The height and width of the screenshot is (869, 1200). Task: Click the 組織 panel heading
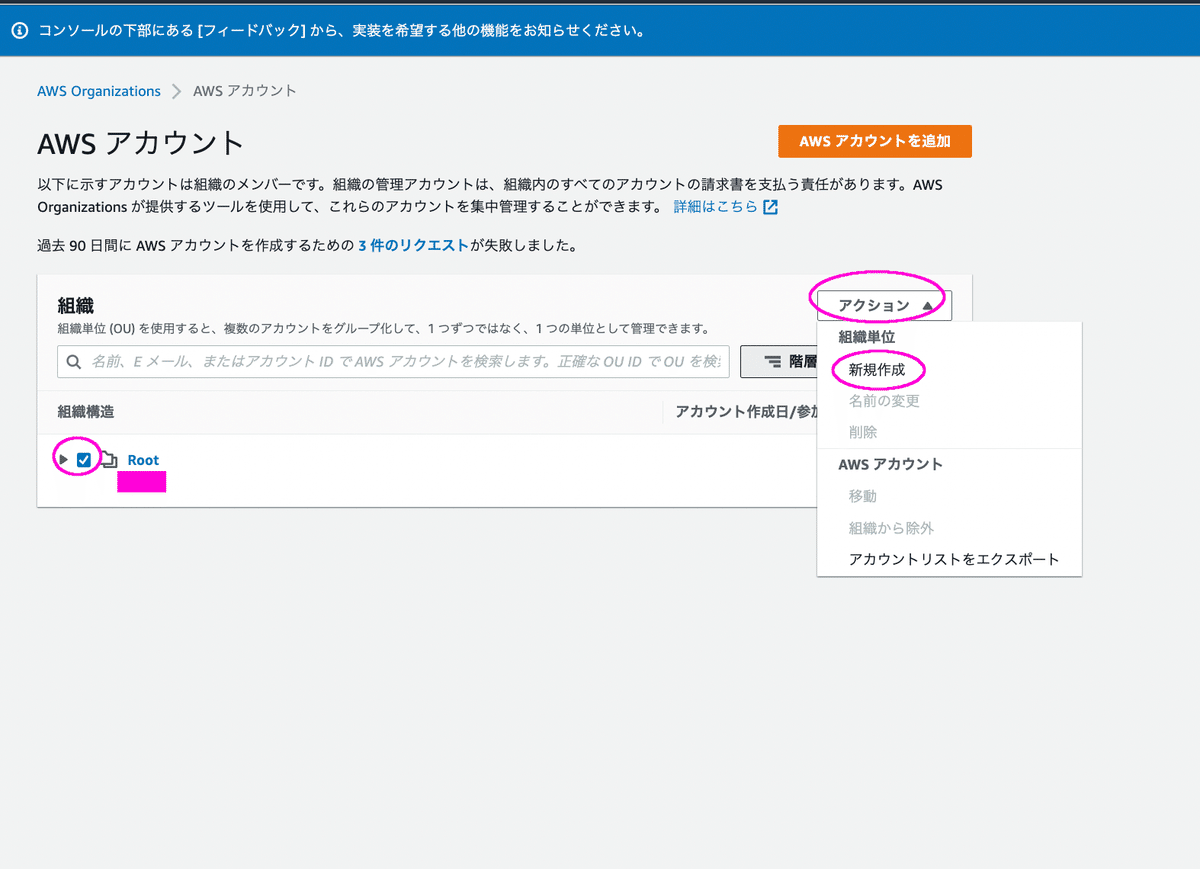(76, 306)
